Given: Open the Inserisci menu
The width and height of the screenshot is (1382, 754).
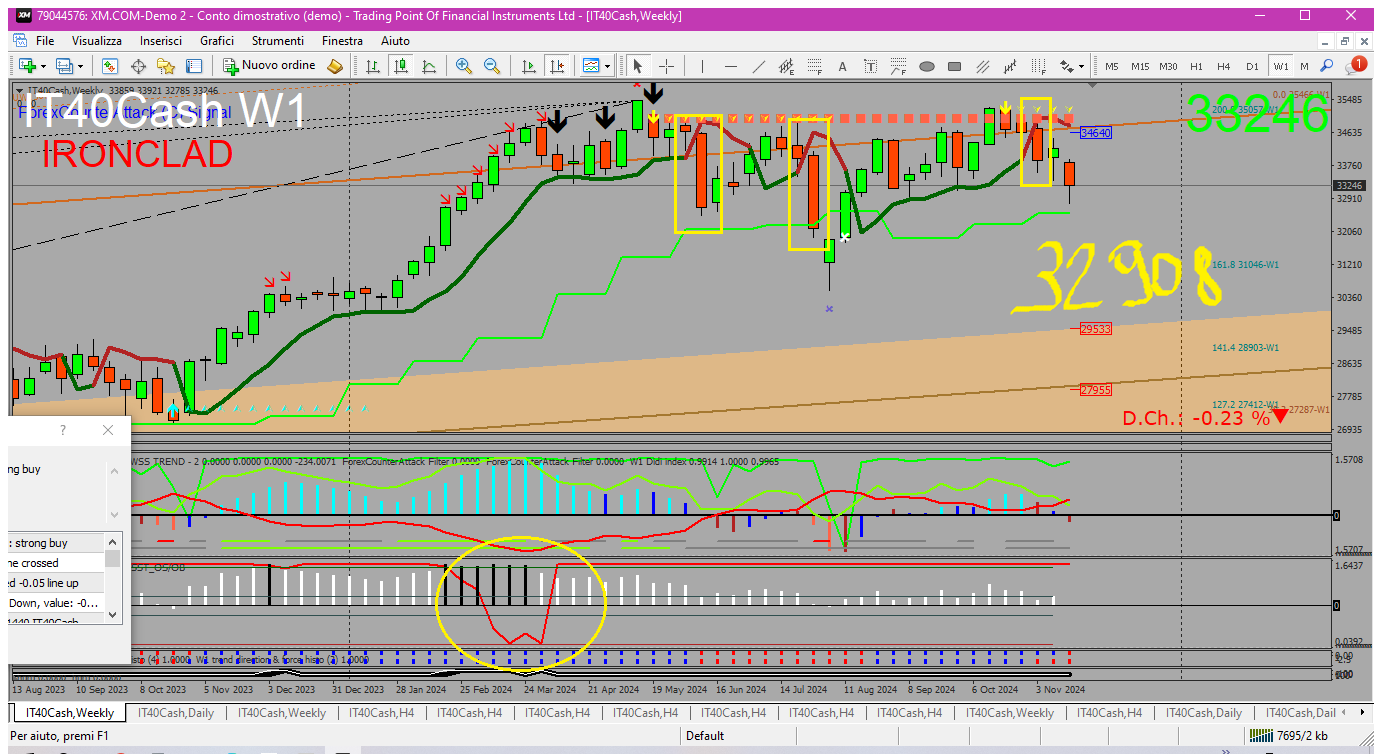Looking at the screenshot, I should (x=161, y=41).
